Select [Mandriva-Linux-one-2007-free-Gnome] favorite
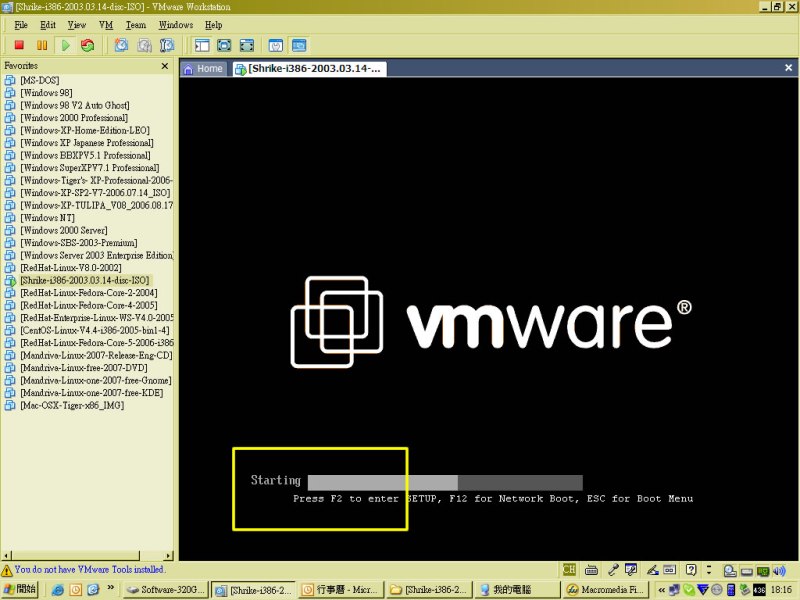800x600 pixels. (x=96, y=380)
